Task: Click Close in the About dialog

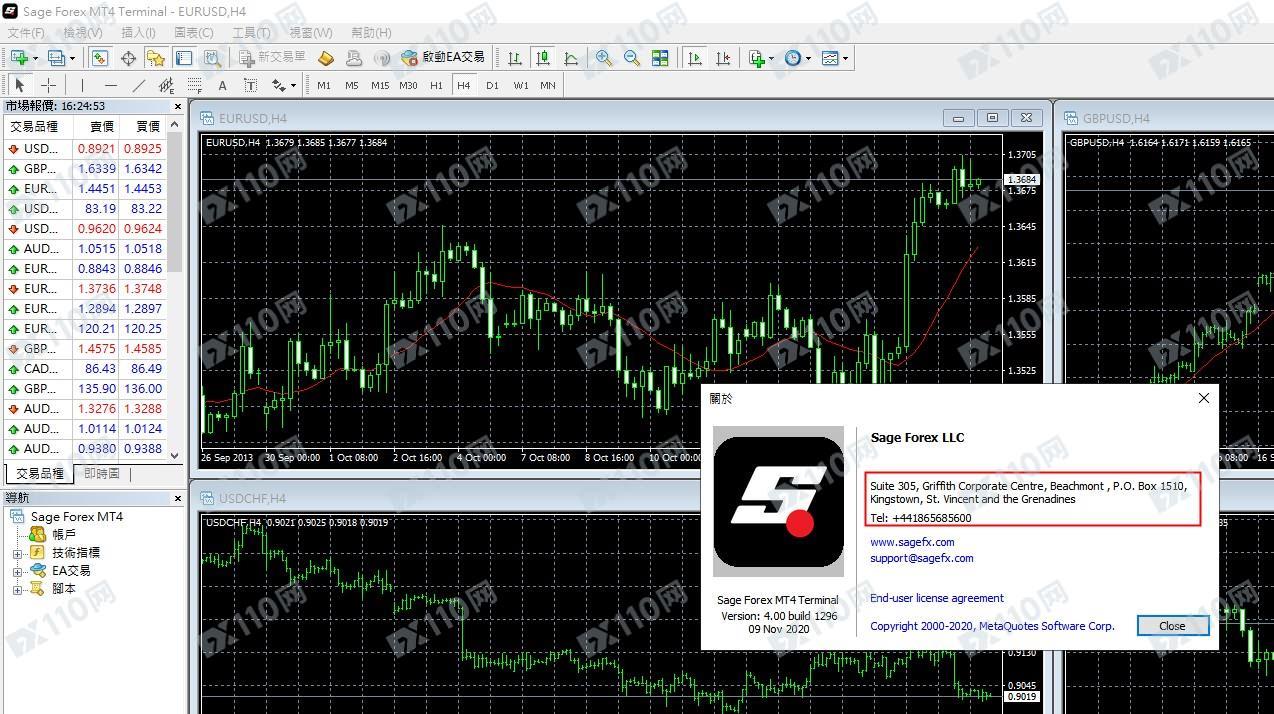Action: [1172, 626]
